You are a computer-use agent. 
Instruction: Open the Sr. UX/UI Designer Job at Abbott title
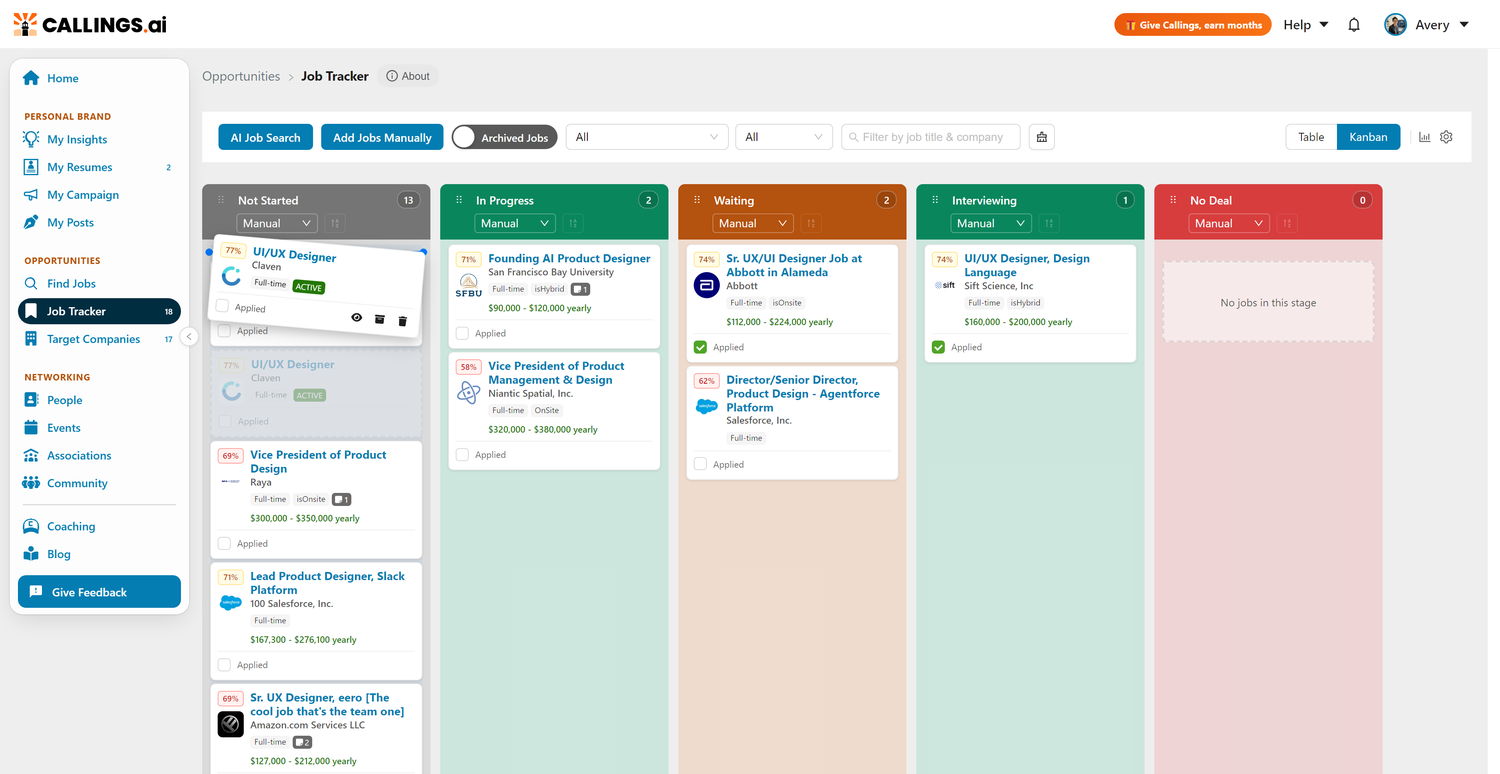click(794, 265)
